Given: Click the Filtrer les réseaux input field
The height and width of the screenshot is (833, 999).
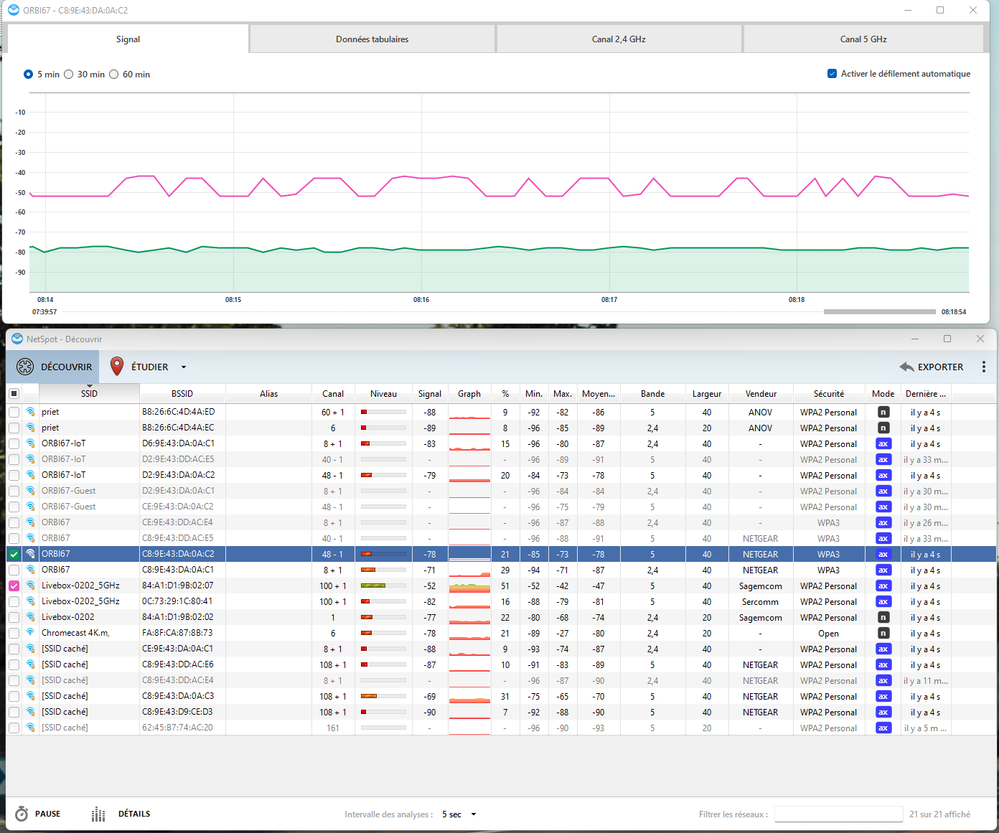Looking at the screenshot, I should [838, 814].
